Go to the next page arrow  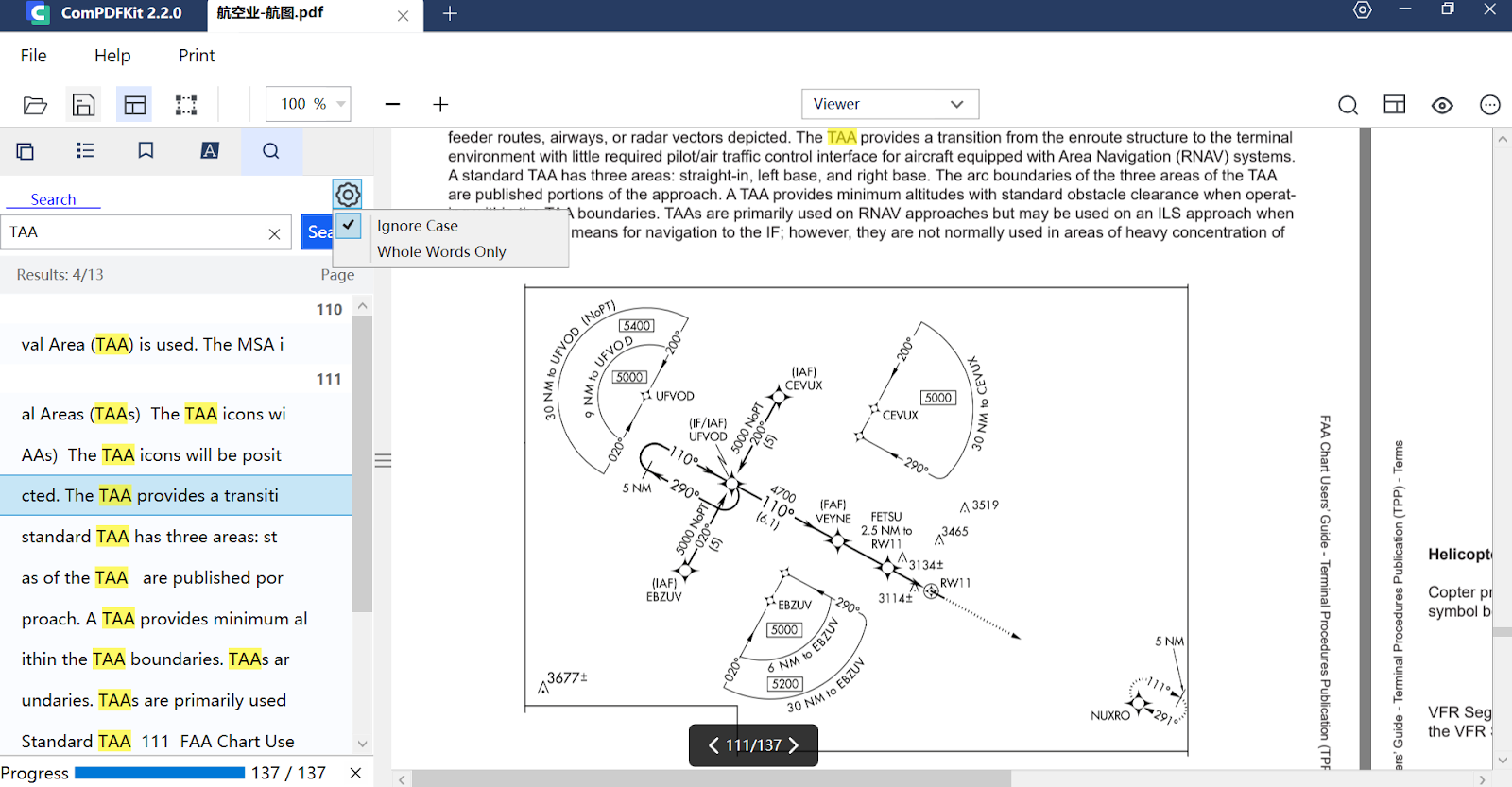click(794, 745)
